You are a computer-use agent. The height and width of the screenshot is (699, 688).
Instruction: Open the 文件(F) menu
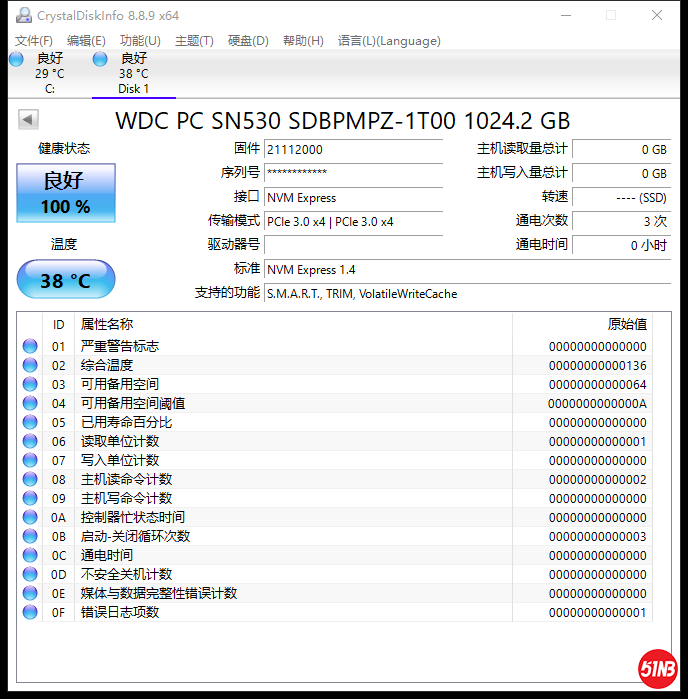coord(33,41)
